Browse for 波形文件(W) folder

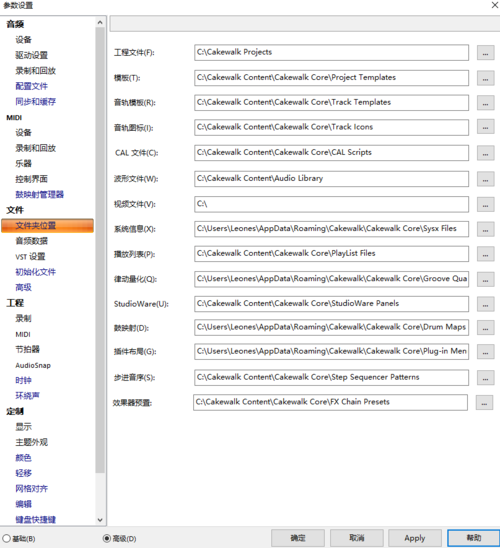485,179
